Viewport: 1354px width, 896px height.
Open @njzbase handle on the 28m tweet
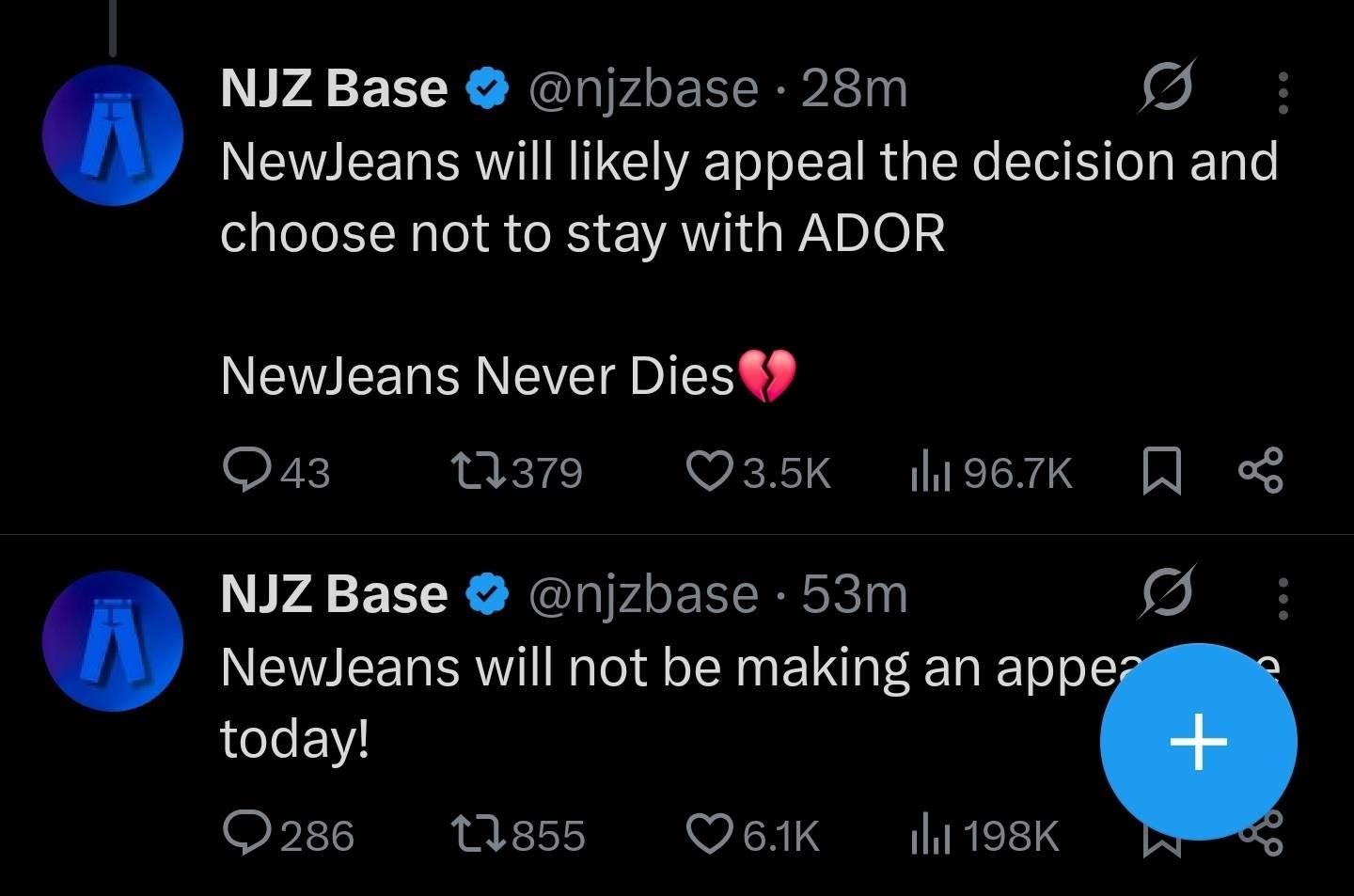[643, 89]
